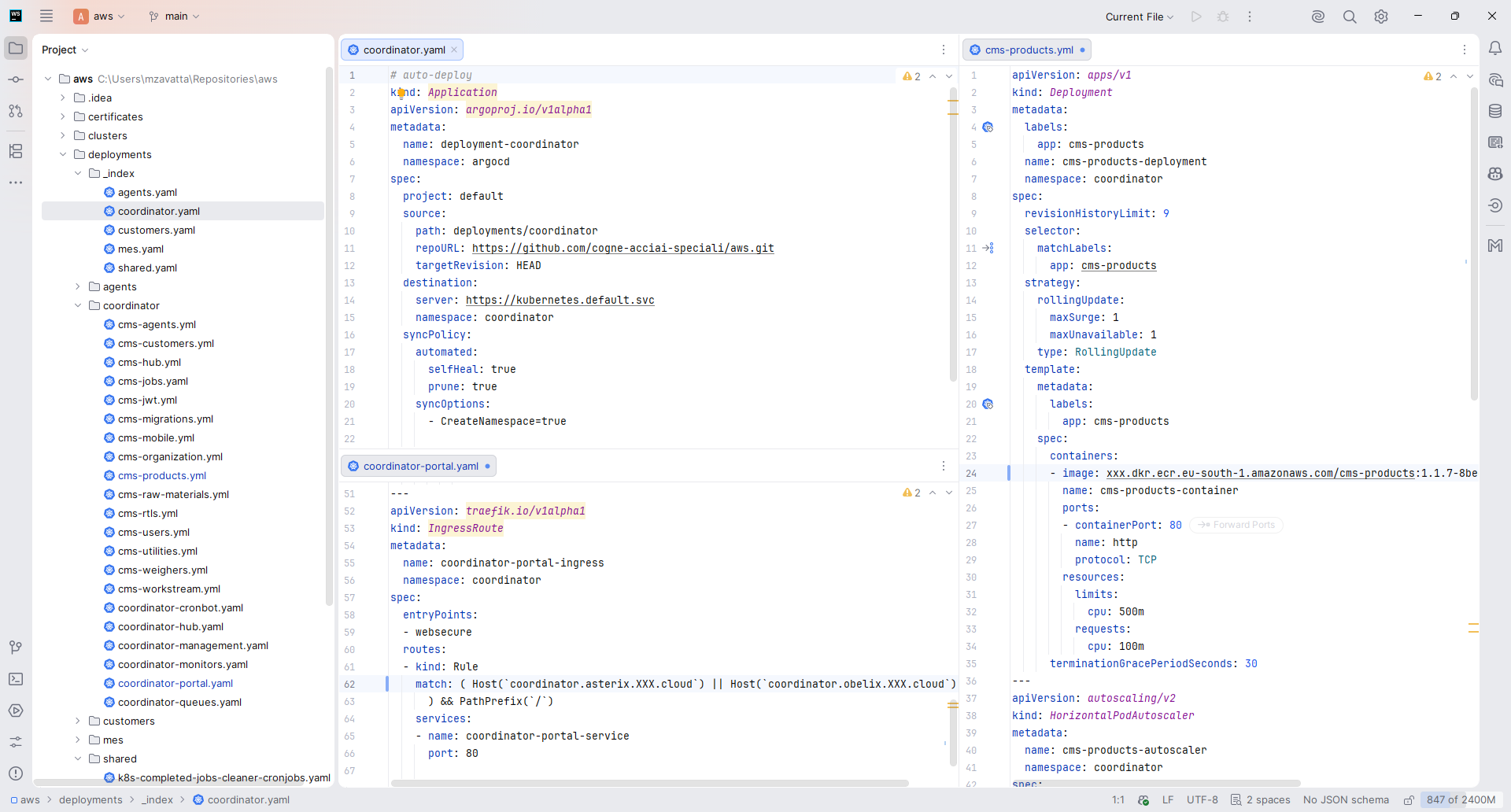Viewport: 1511px width, 812px height.
Task: Open cms-weighers.yml in the tree
Action: coord(163,570)
